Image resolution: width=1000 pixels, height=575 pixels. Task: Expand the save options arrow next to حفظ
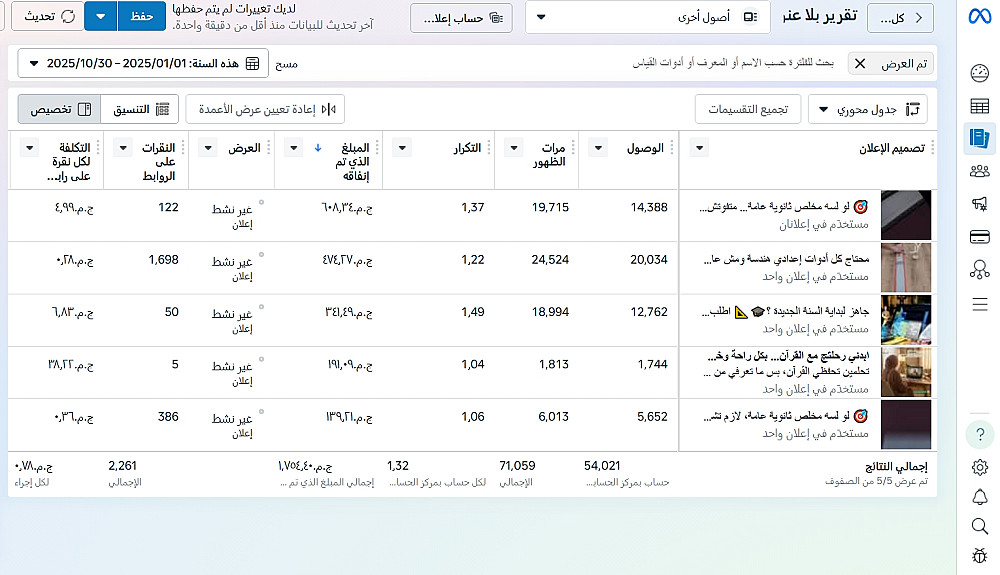coord(101,16)
